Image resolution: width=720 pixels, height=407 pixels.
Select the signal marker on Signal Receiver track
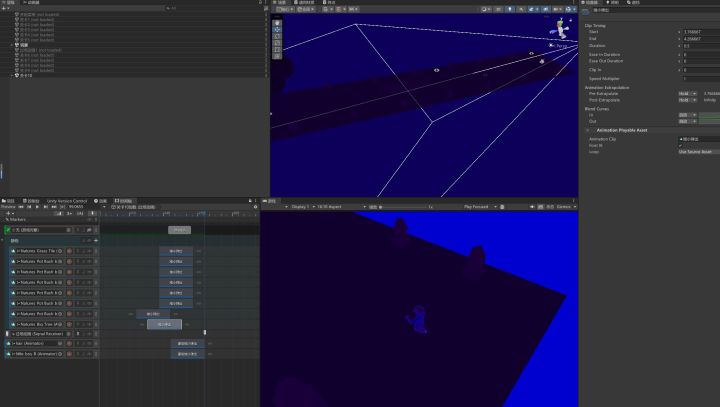[x=205, y=333]
